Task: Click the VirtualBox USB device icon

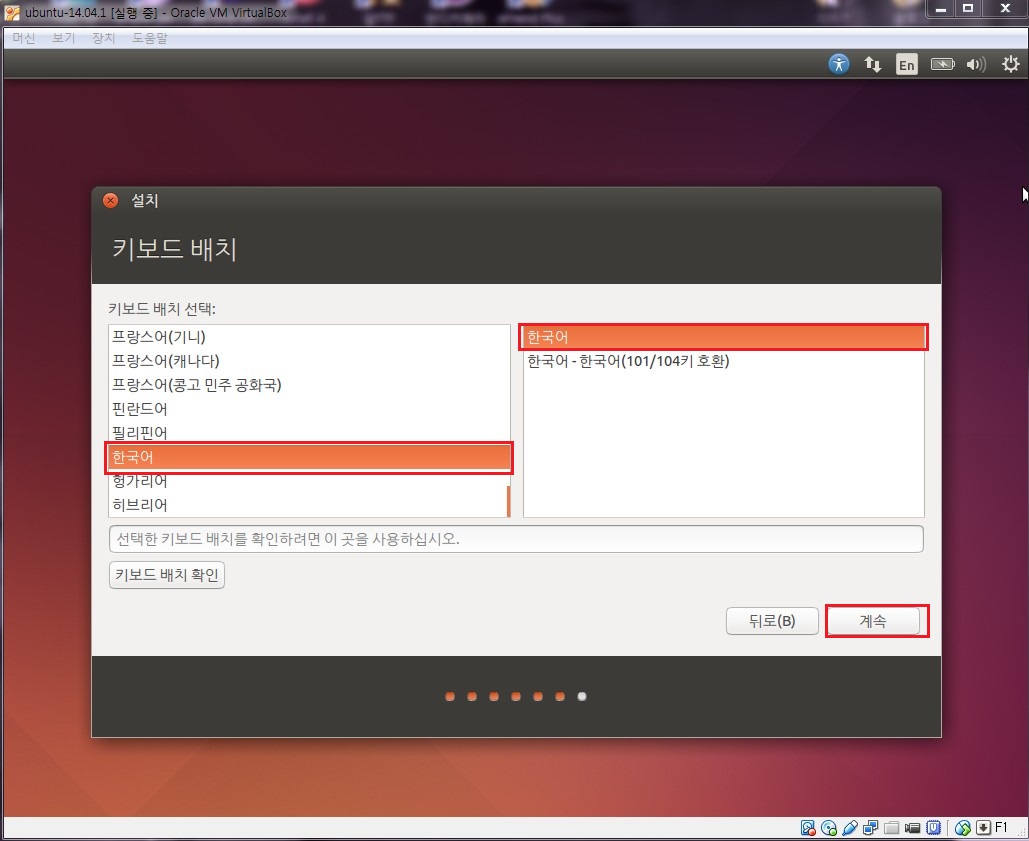Action: pyautogui.click(x=850, y=828)
